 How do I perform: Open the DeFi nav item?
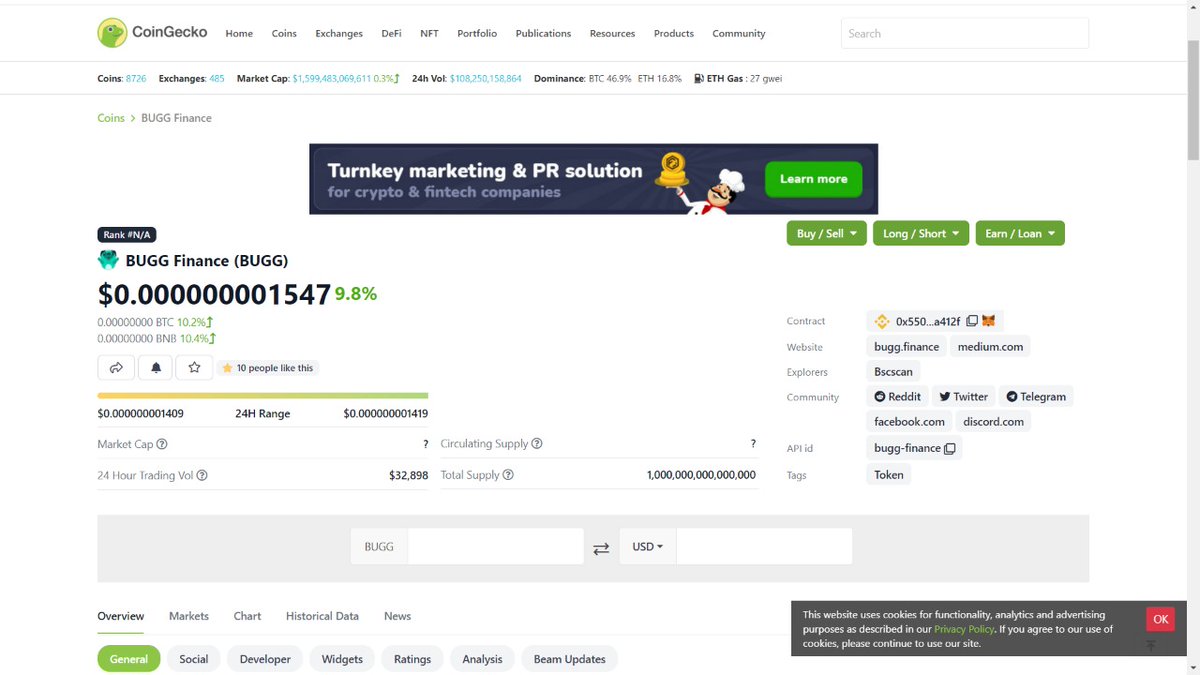[x=391, y=33]
